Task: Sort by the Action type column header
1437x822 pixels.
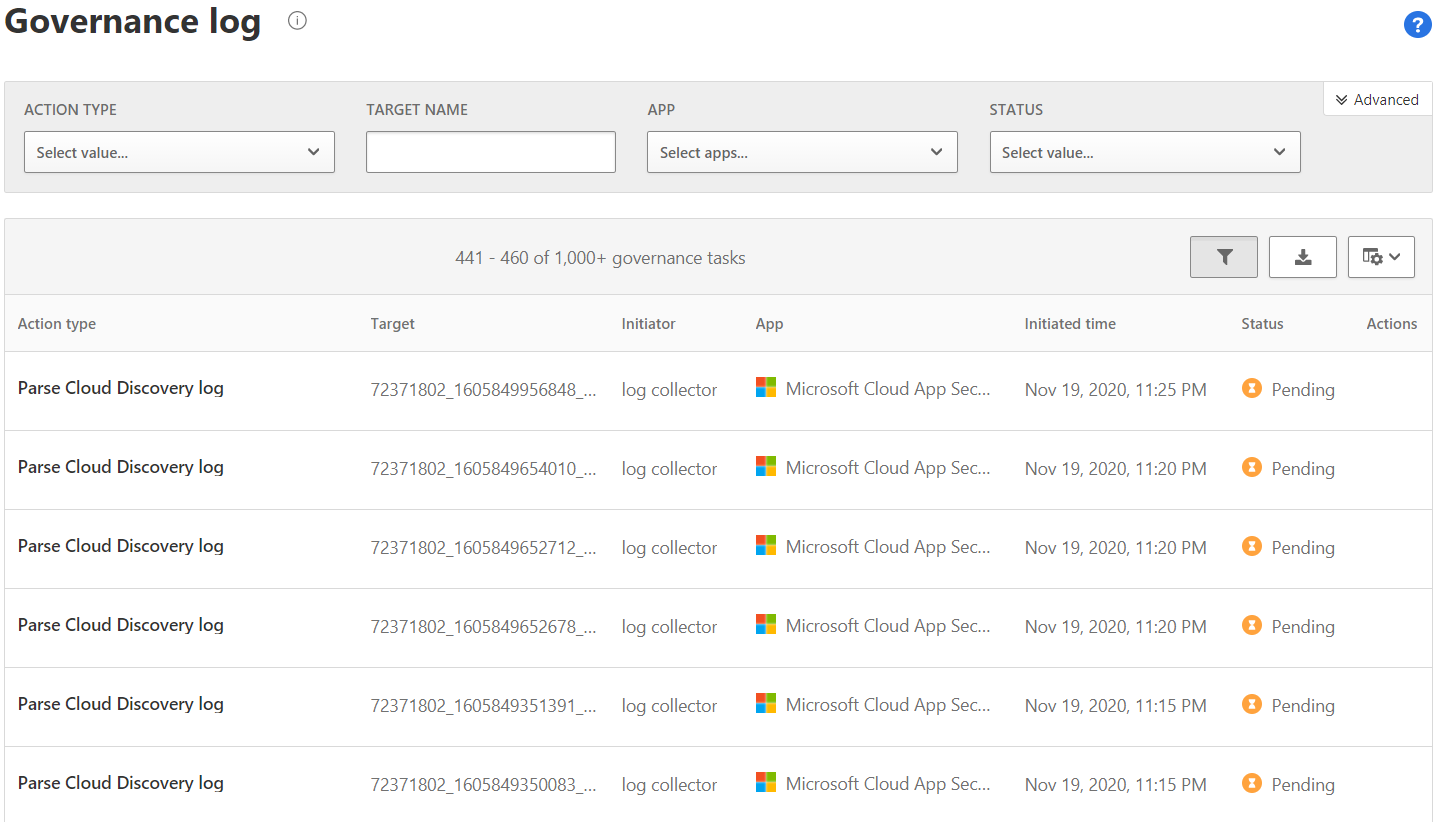Action: [56, 323]
